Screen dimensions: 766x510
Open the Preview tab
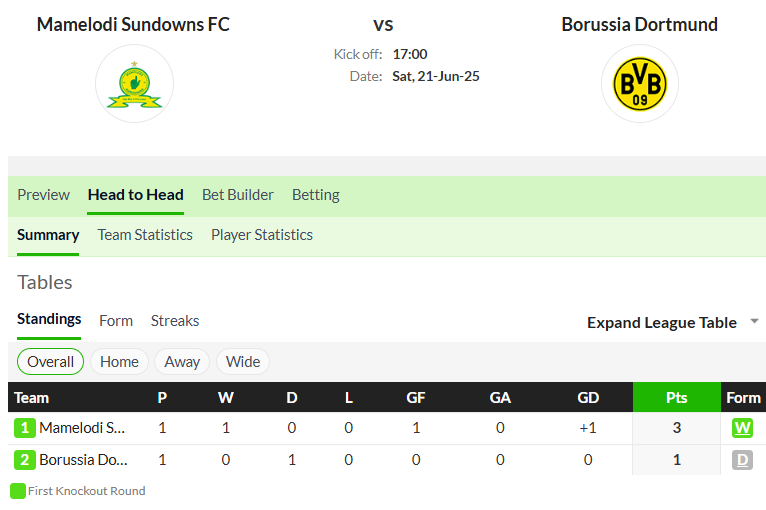[43, 194]
